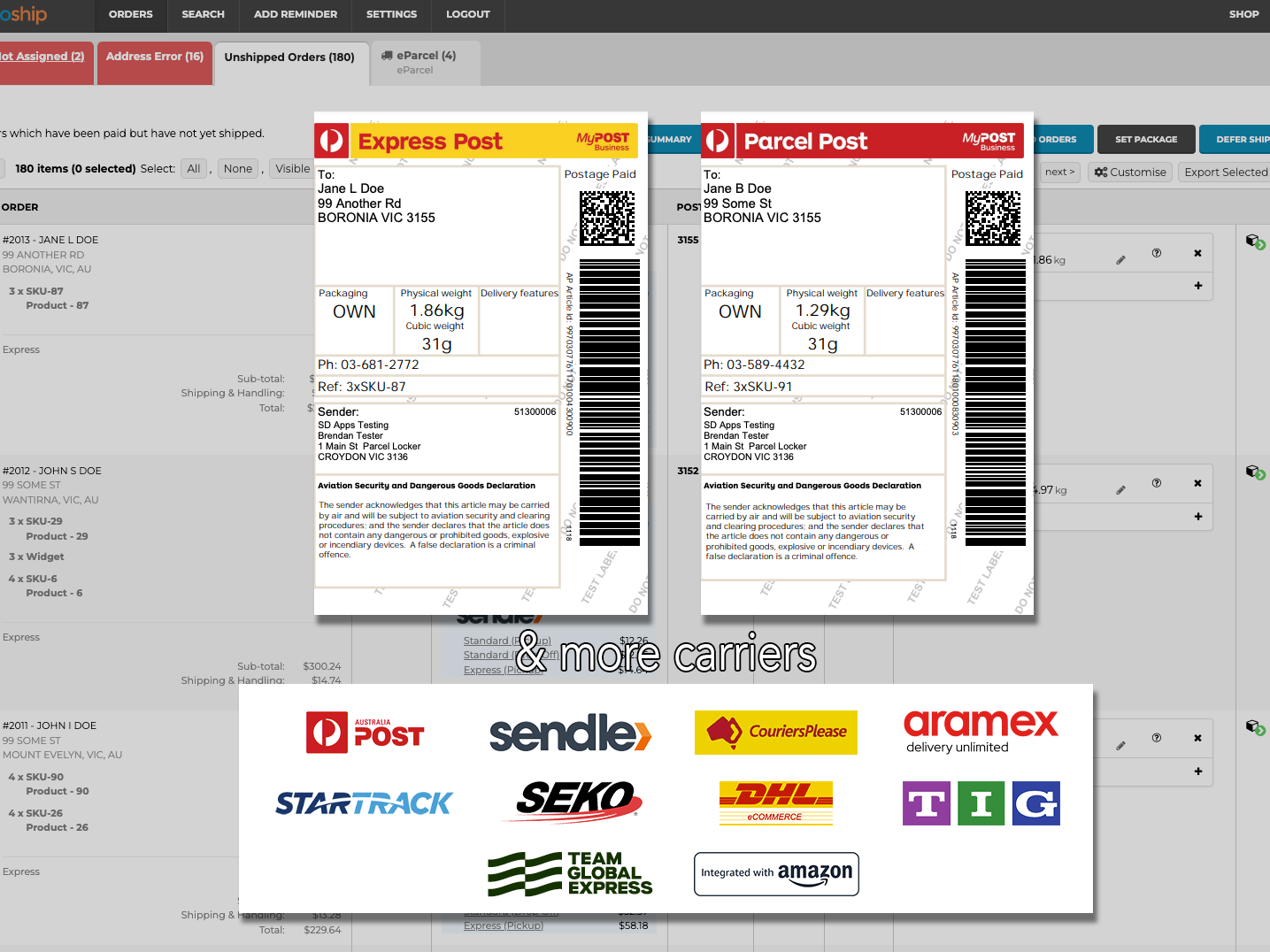The image size is (1270, 952).
Task: Click line item 3 x SKU-87
Action: pos(36,291)
